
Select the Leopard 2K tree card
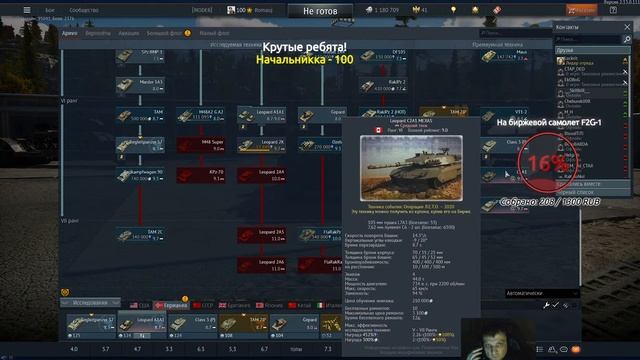click(262, 146)
